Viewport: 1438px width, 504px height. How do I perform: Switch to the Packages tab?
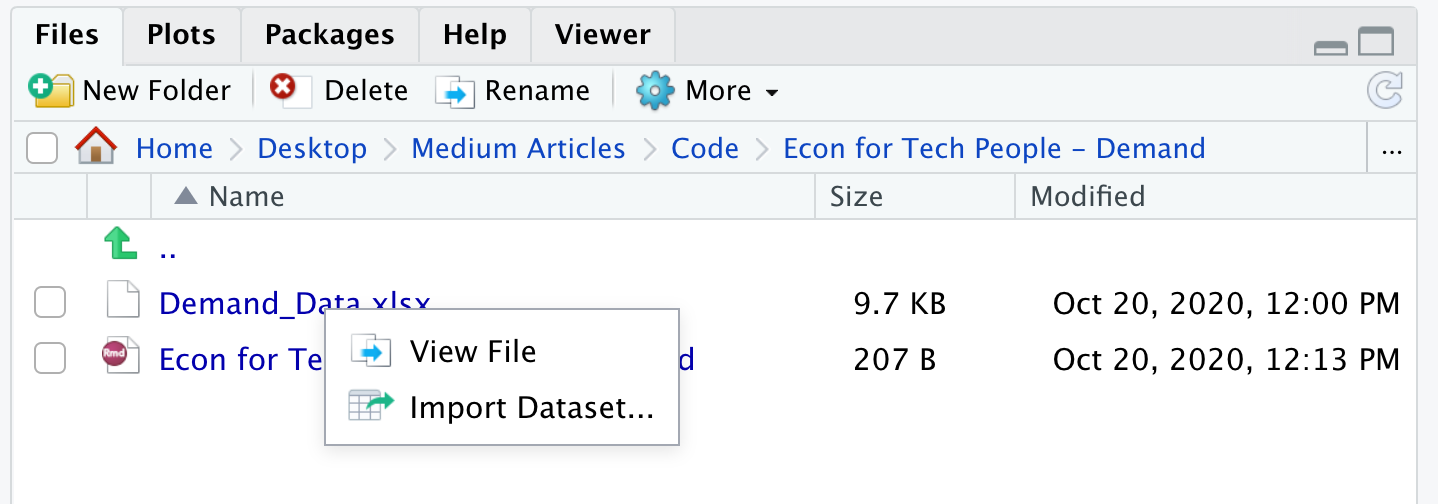pos(330,35)
